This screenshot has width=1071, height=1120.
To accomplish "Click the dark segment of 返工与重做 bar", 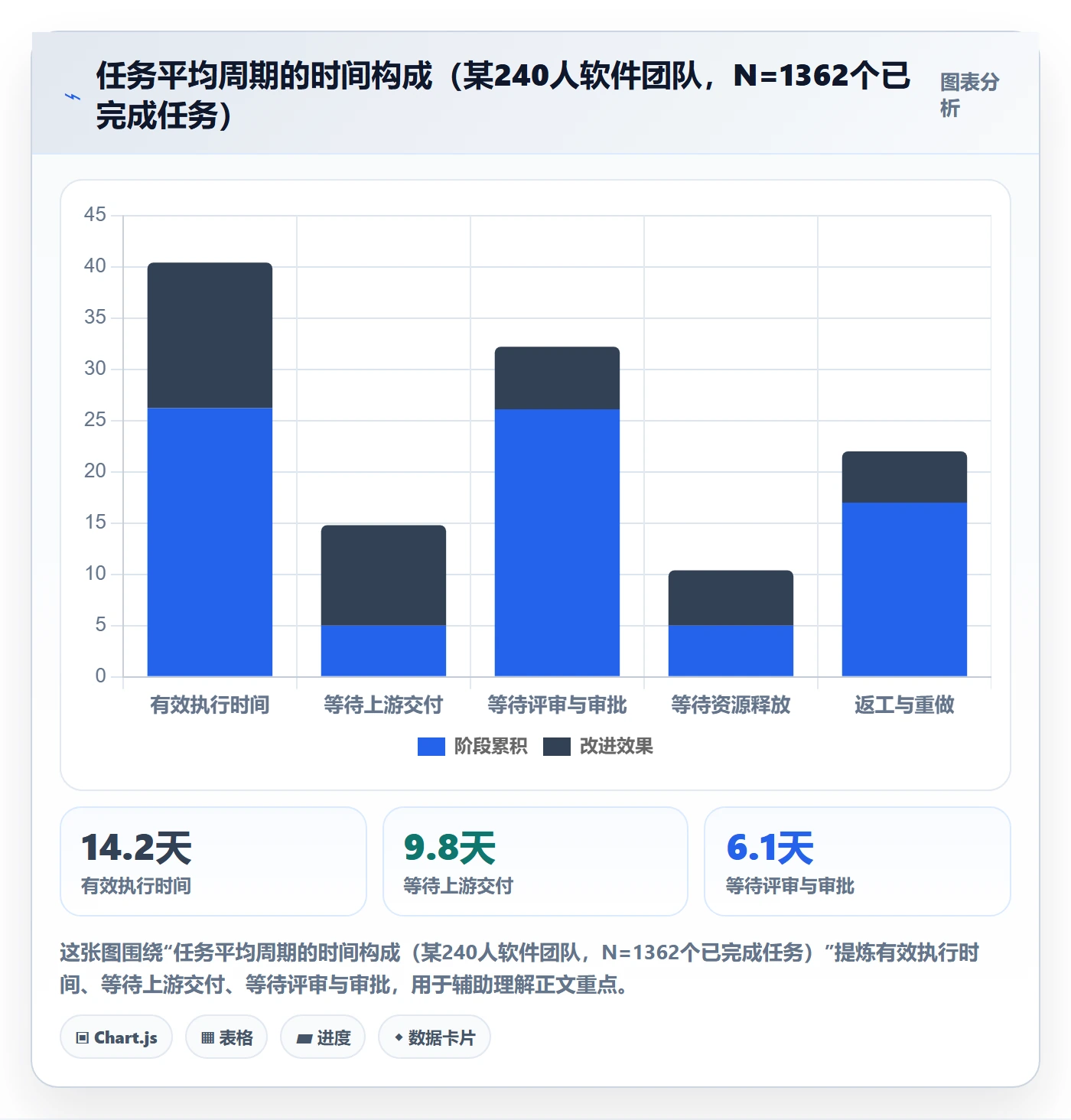I will click(x=904, y=477).
